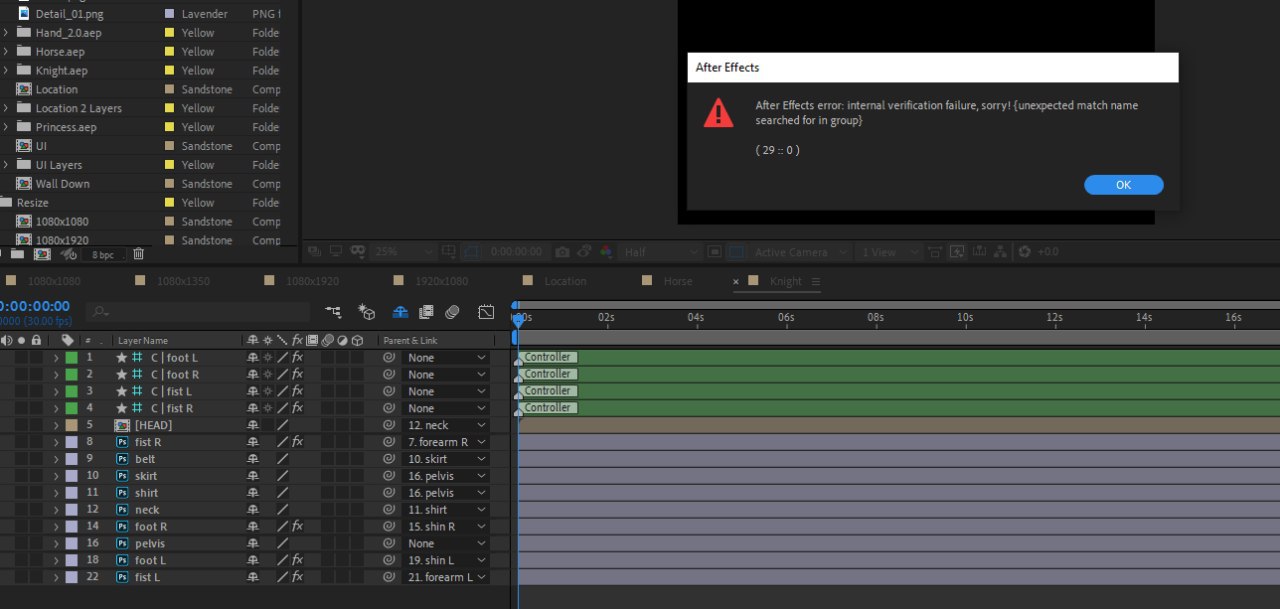Switch to the Location timeline tab
Image resolution: width=1280 pixels, height=609 pixels.
565,282
